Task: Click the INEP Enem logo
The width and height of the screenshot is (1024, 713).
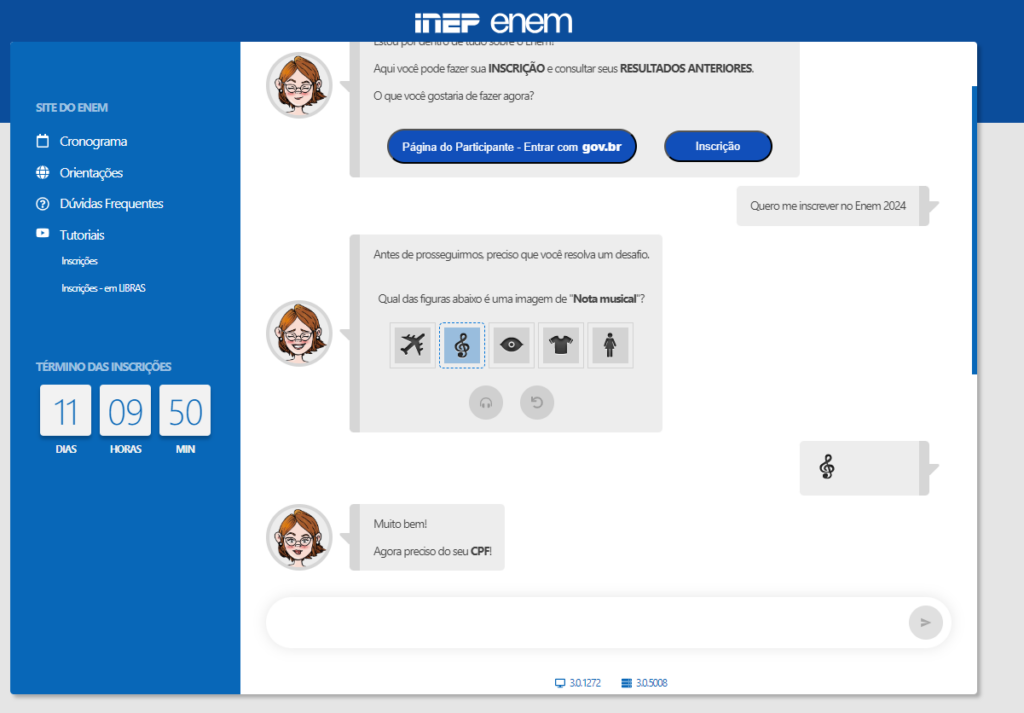Action: 493,22
